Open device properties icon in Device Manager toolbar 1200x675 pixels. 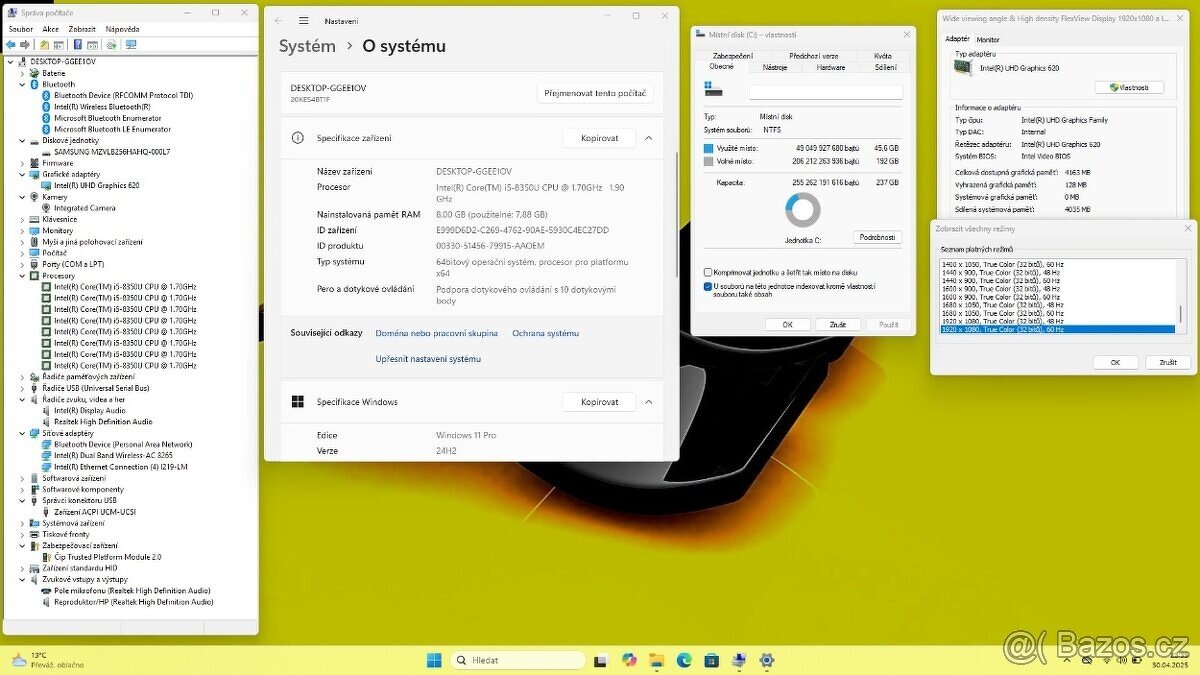pyautogui.click(x=60, y=44)
